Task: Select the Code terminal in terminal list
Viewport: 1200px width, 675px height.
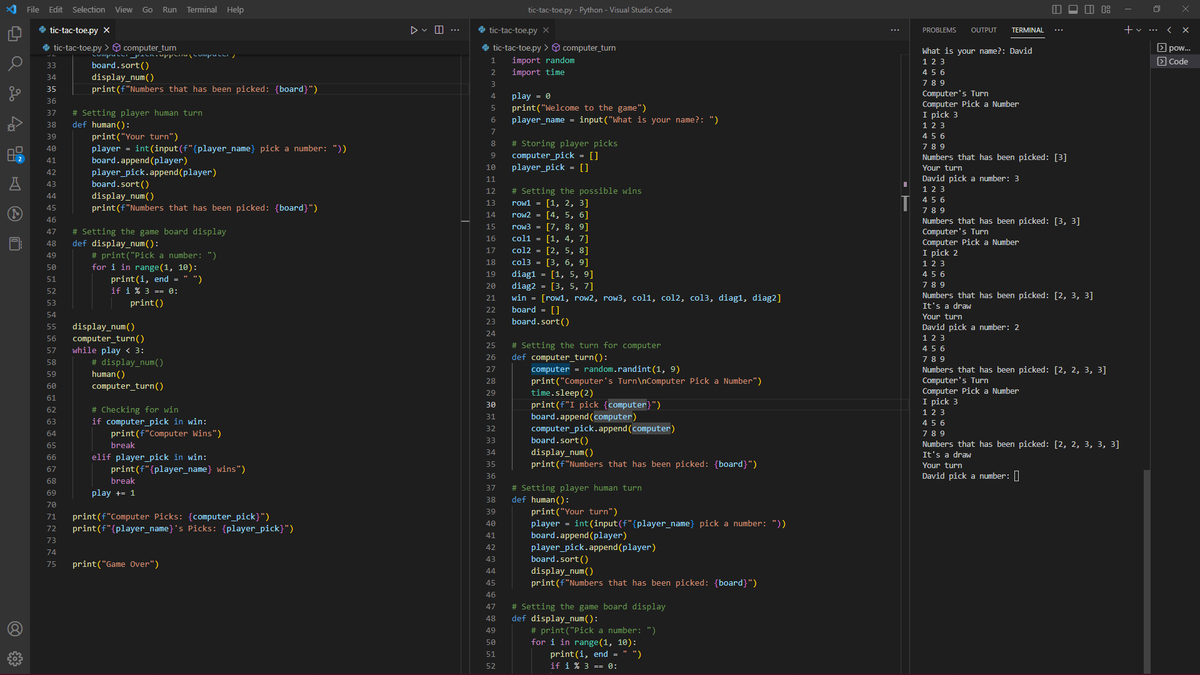Action: [x=1173, y=61]
